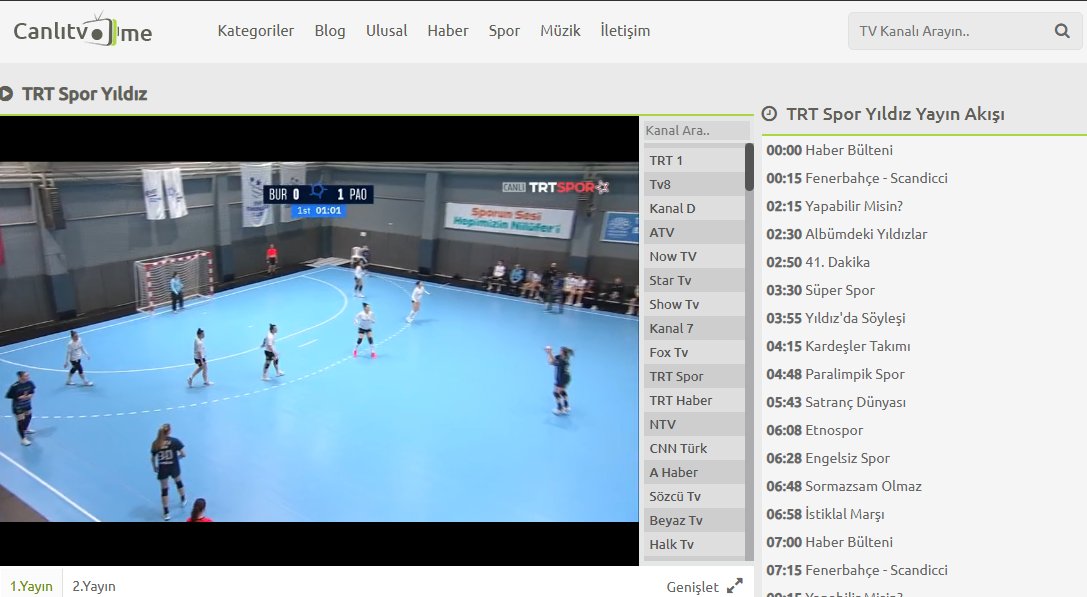This screenshot has height=597, width=1087.
Task: Click the search magnifier icon
Action: [x=1061, y=31]
